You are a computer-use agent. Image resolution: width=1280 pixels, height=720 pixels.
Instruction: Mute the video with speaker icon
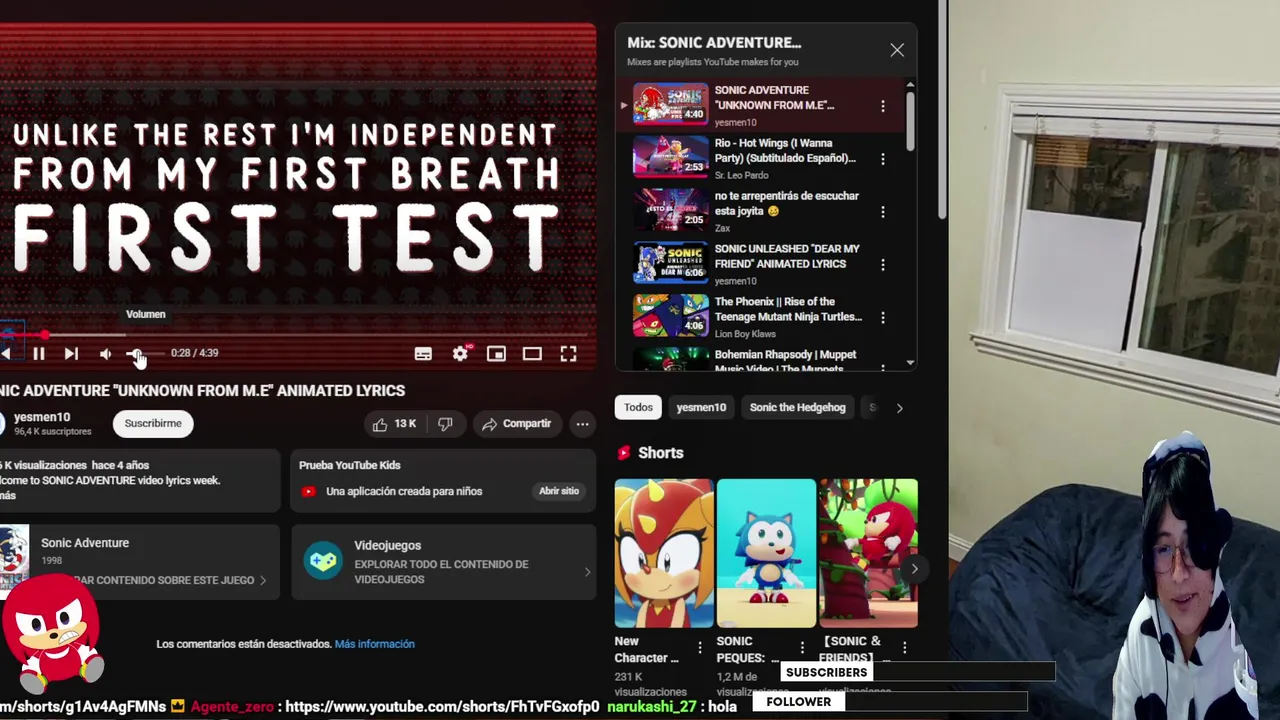[x=105, y=354]
